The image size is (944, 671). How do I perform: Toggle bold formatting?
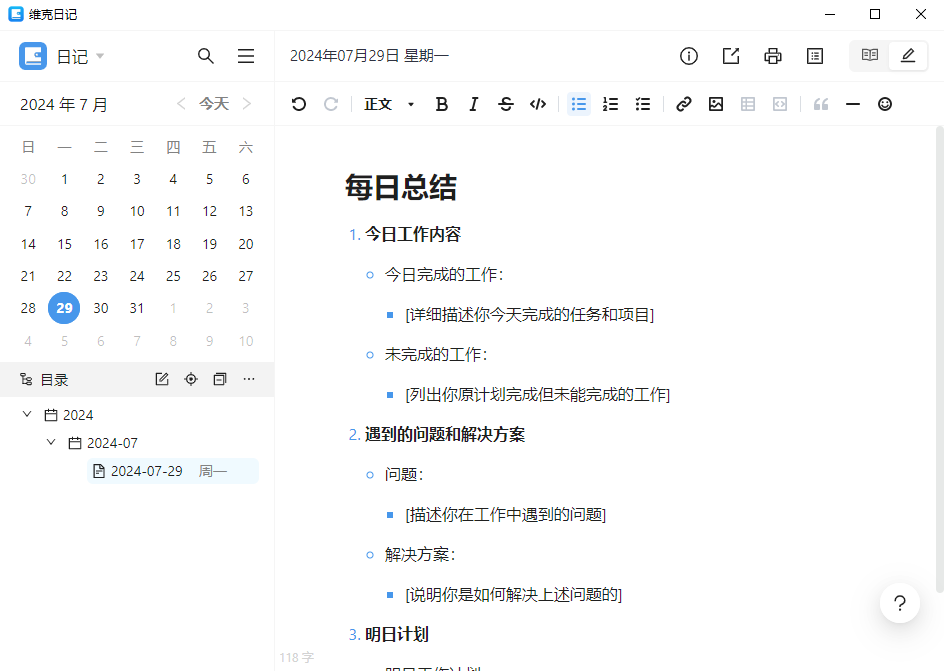coord(442,104)
